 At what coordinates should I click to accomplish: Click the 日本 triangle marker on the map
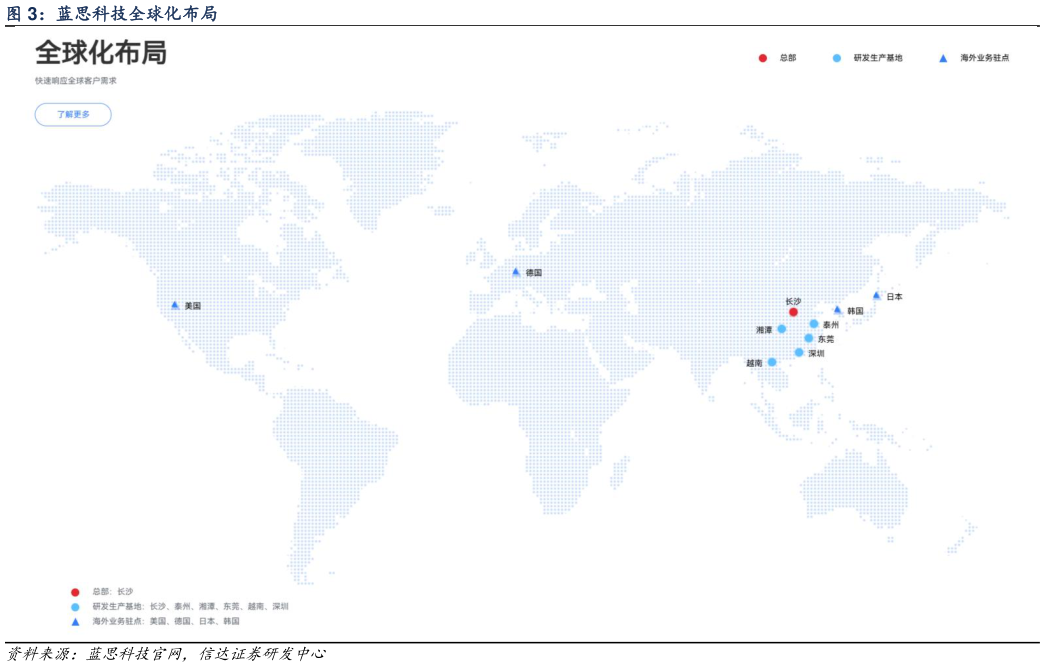(877, 295)
